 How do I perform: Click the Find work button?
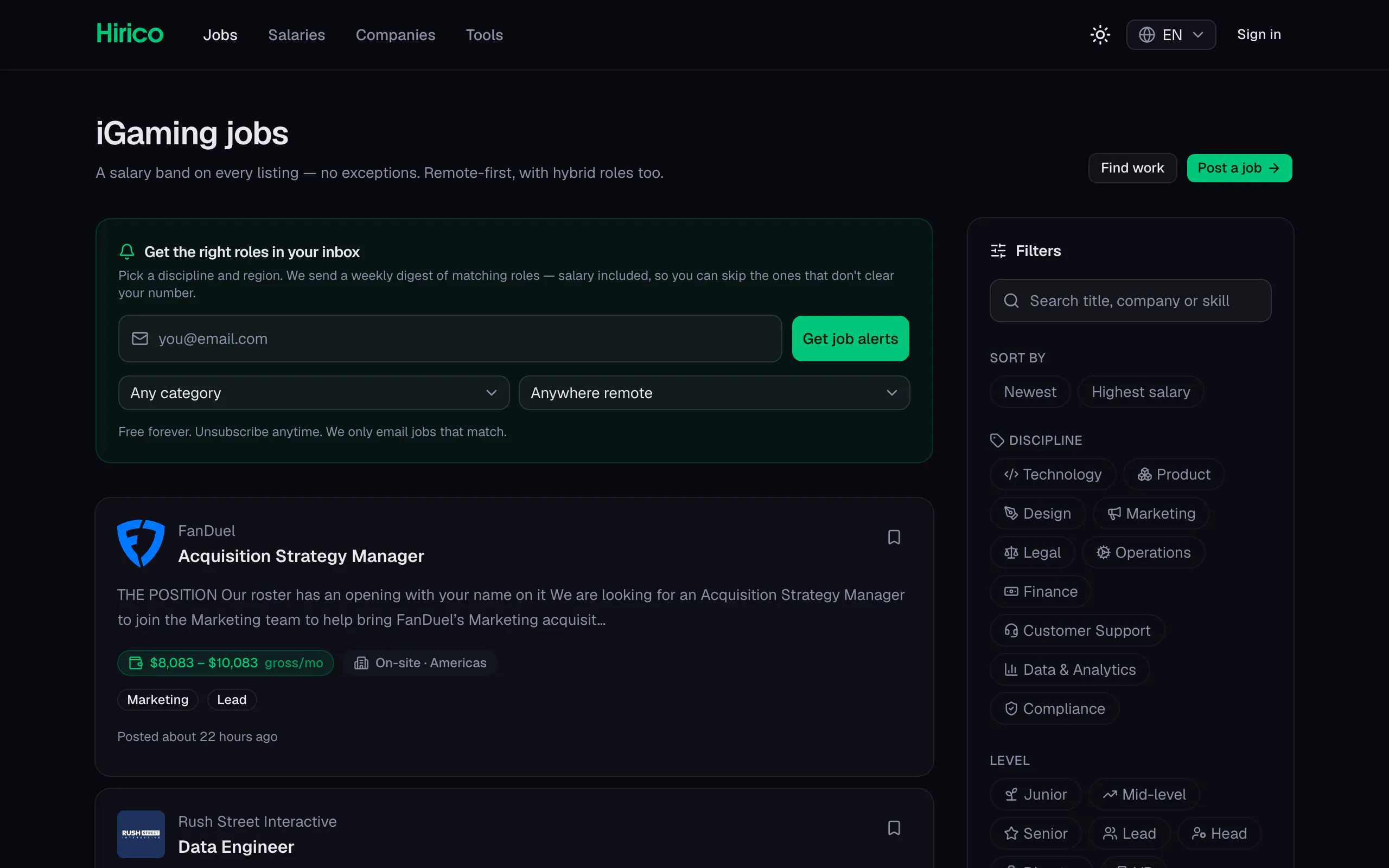(x=1132, y=168)
